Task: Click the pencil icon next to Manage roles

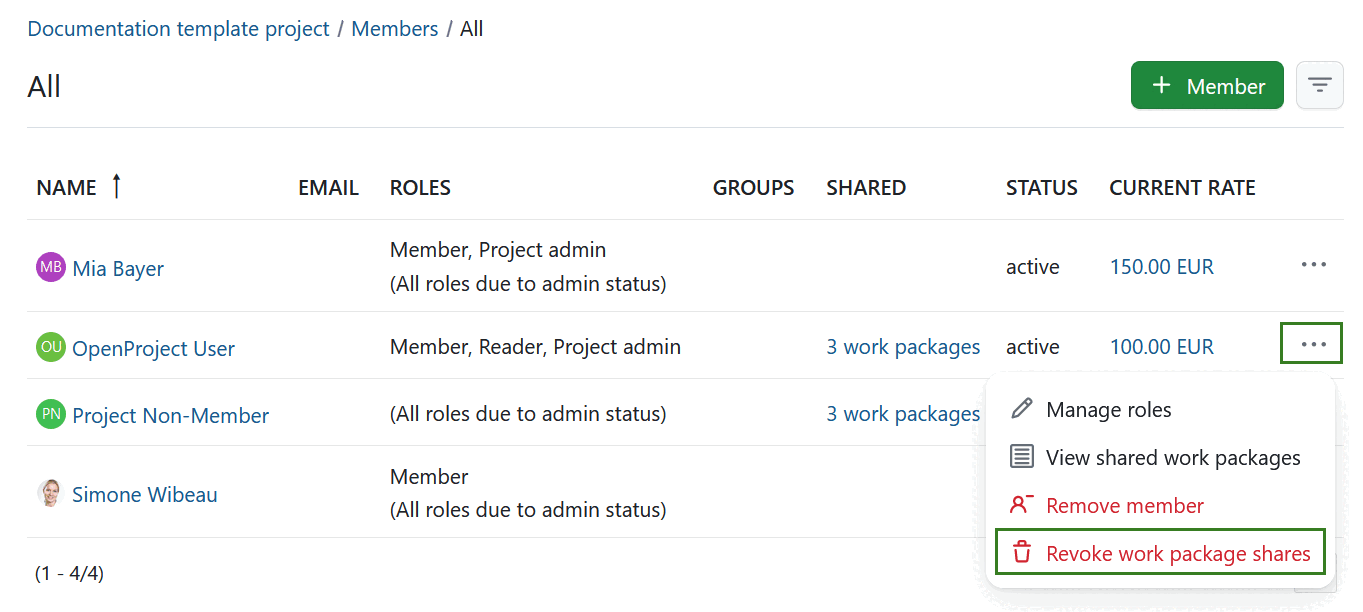Action: pyautogui.click(x=1021, y=408)
